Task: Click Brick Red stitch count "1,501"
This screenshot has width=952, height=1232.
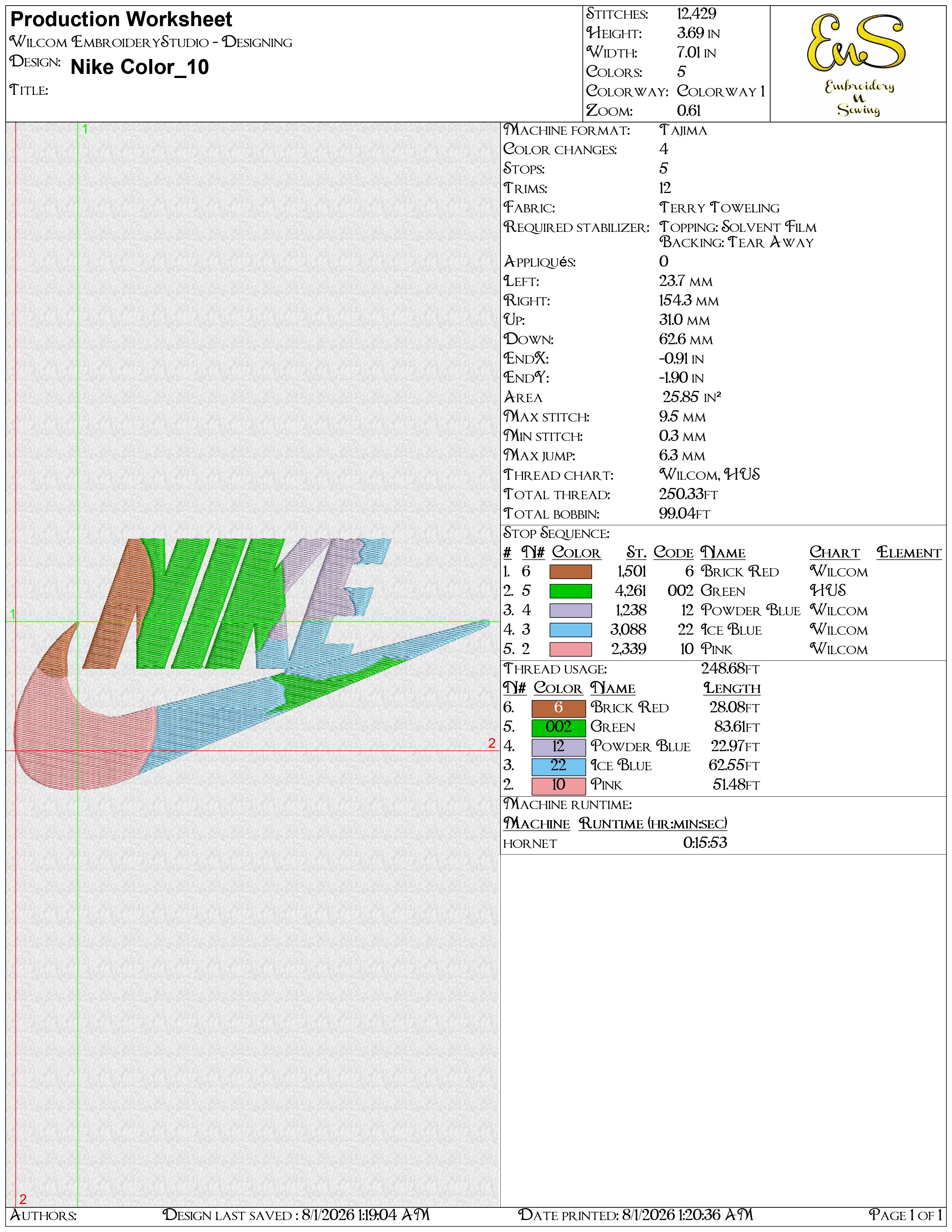Action: [x=632, y=572]
